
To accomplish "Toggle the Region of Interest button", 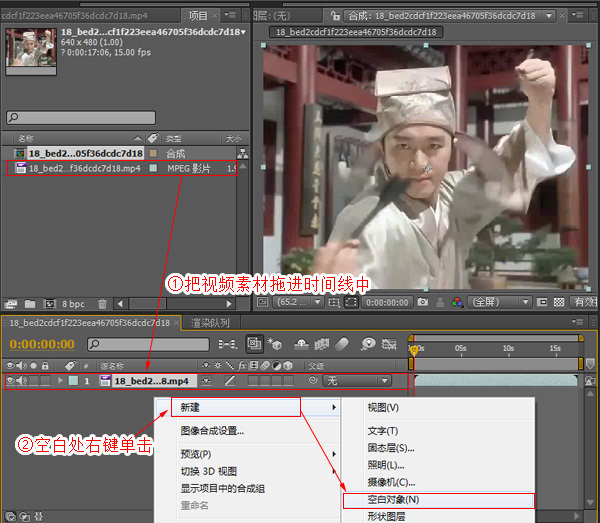I will (541, 302).
